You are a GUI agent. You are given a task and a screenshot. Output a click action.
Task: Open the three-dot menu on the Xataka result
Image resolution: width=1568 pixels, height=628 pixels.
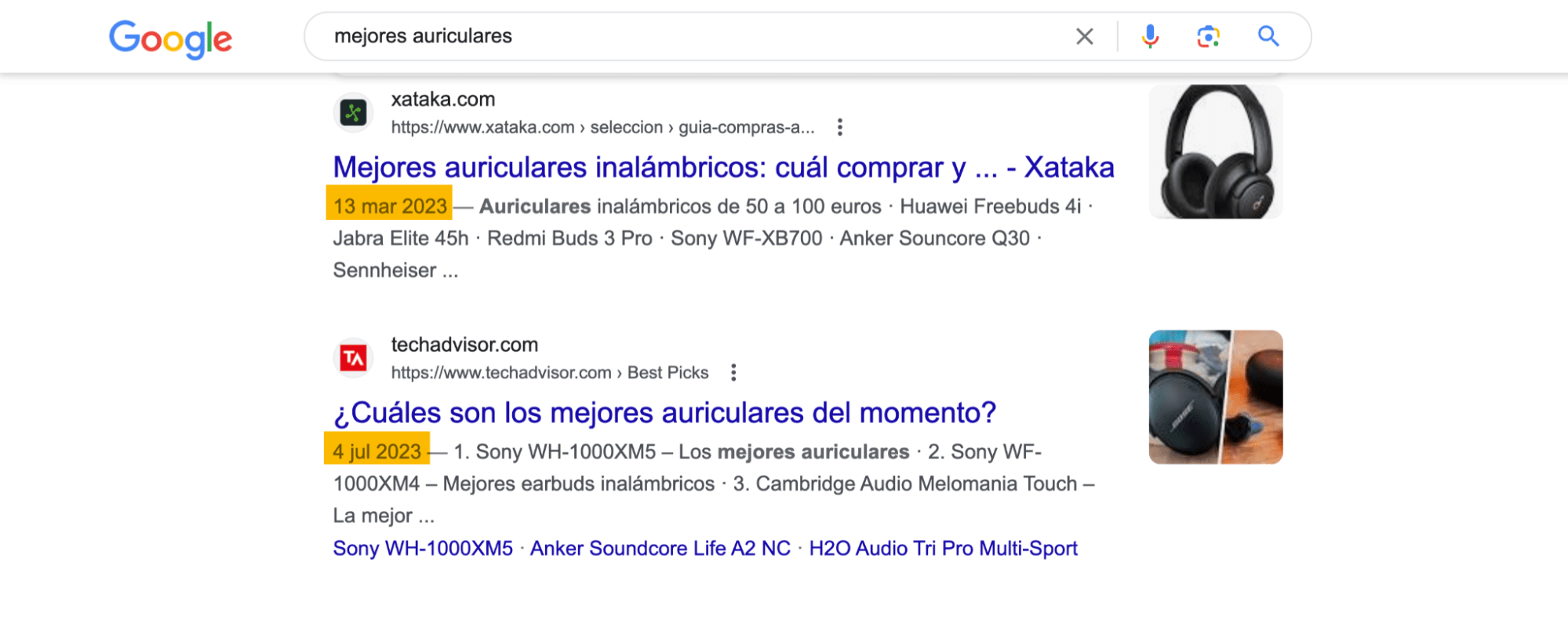coord(840,127)
